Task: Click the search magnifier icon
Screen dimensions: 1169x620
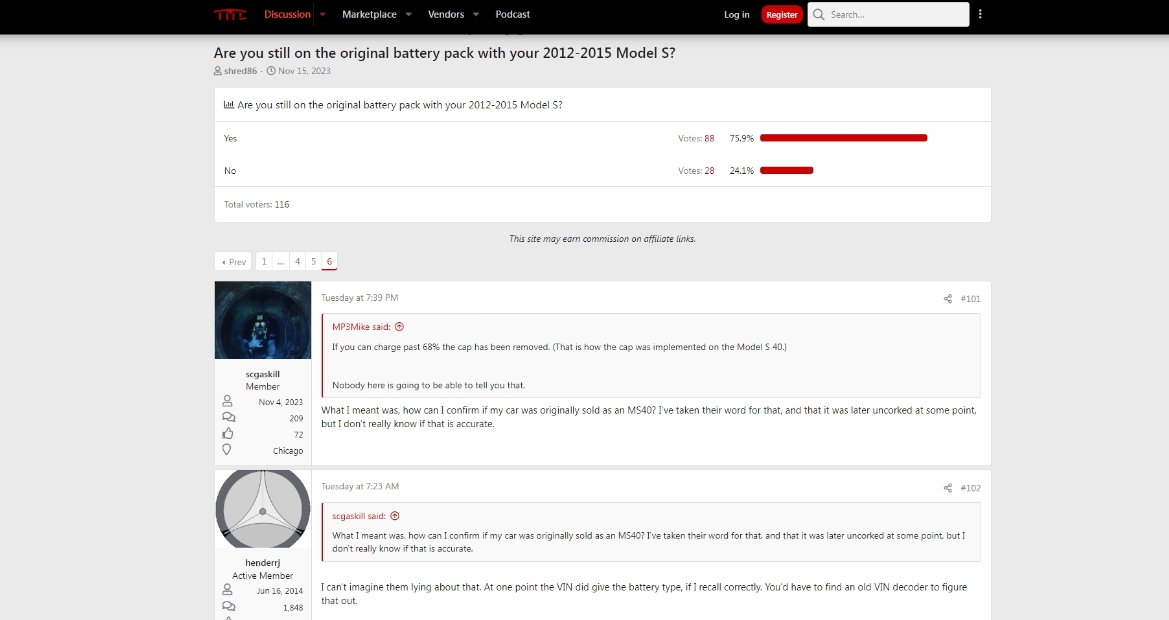Action: tap(819, 14)
